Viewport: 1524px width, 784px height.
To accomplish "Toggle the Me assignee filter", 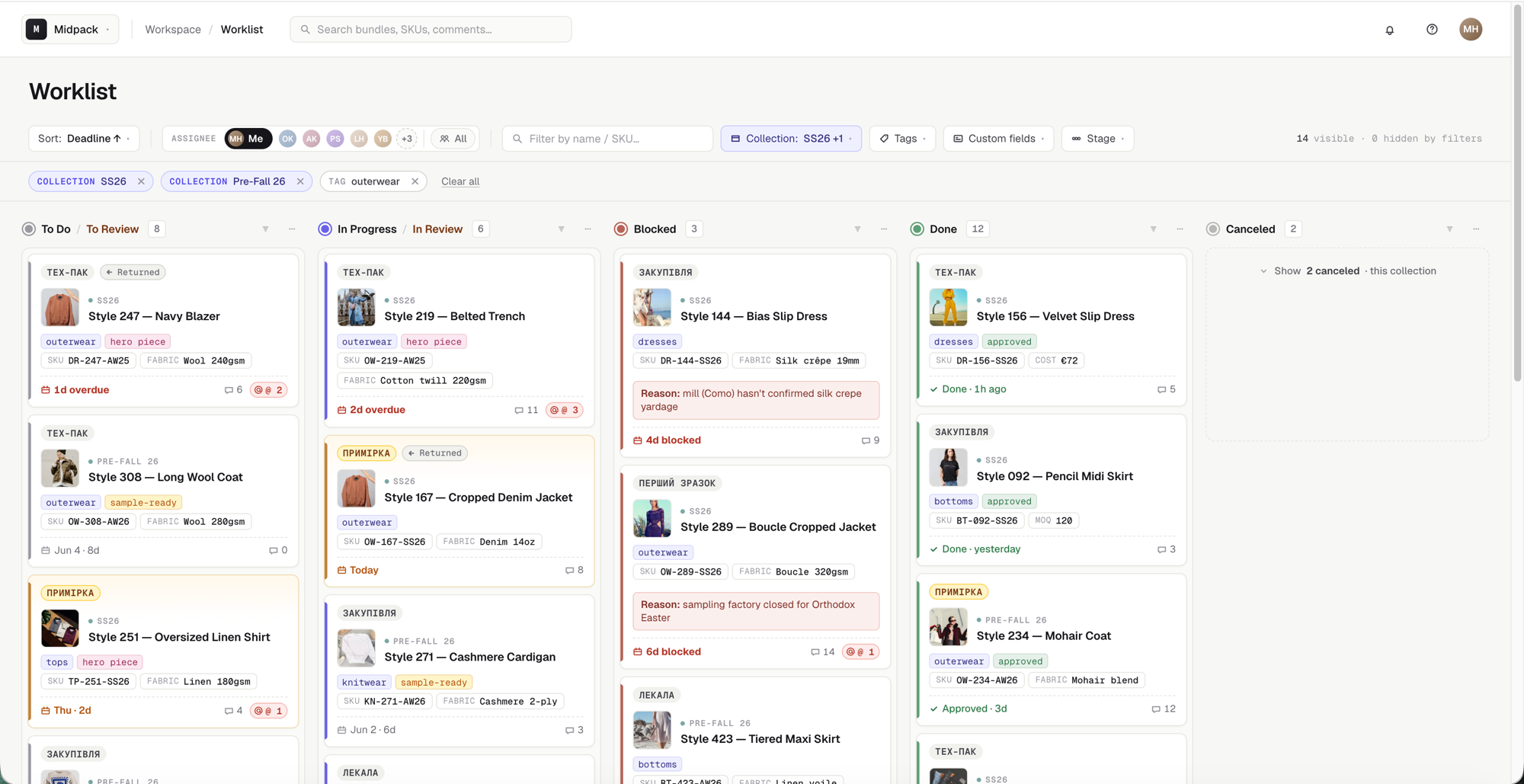I will [x=248, y=139].
